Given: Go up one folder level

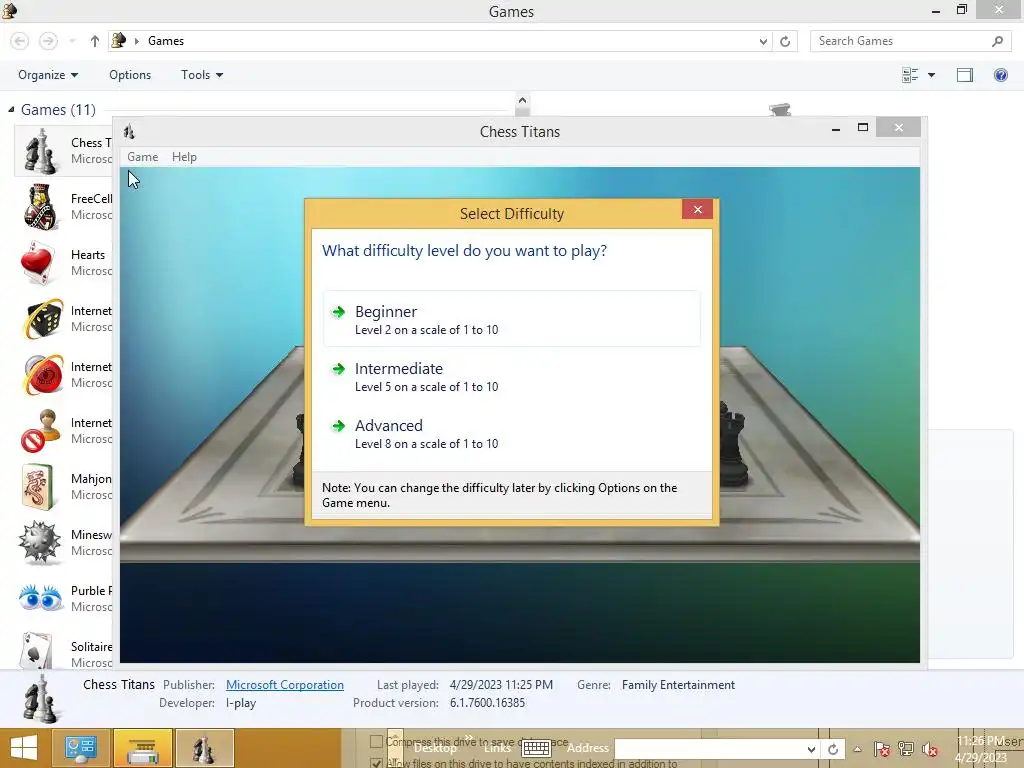Looking at the screenshot, I should click(95, 41).
